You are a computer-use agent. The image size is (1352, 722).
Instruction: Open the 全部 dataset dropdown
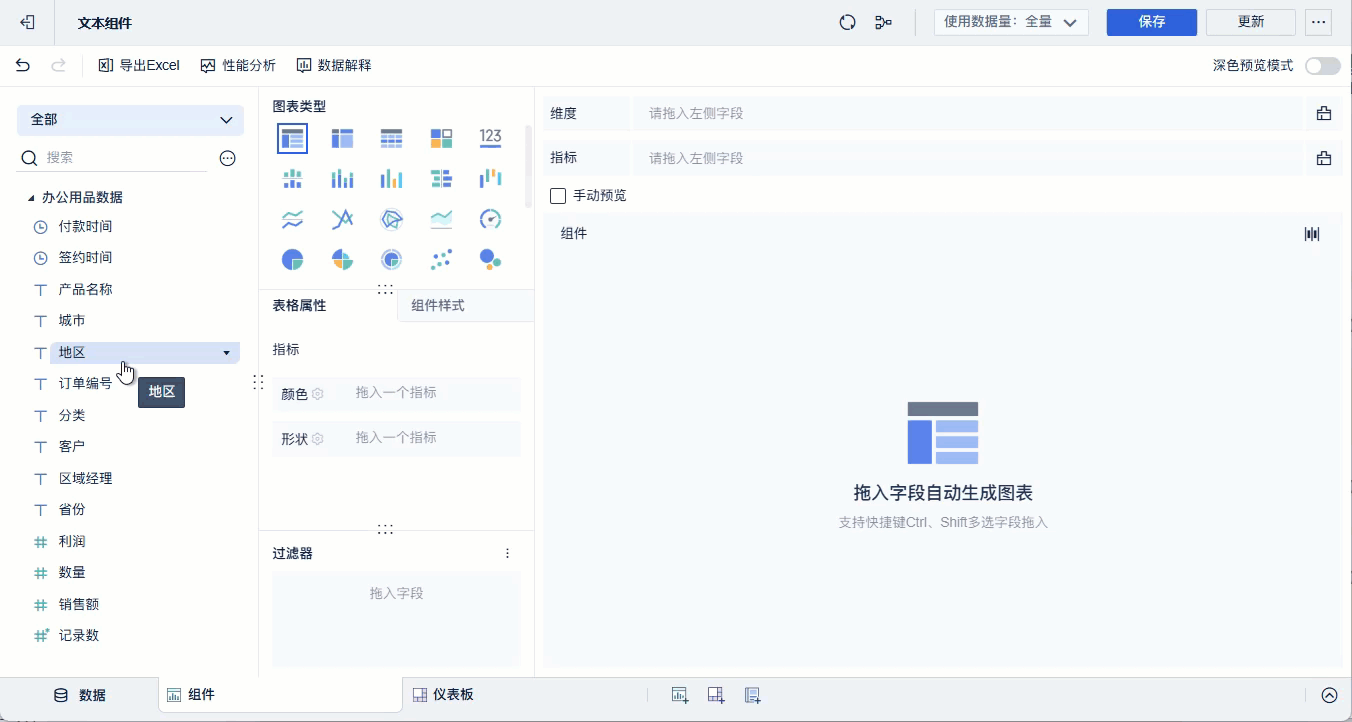pyautogui.click(x=130, y=120)
